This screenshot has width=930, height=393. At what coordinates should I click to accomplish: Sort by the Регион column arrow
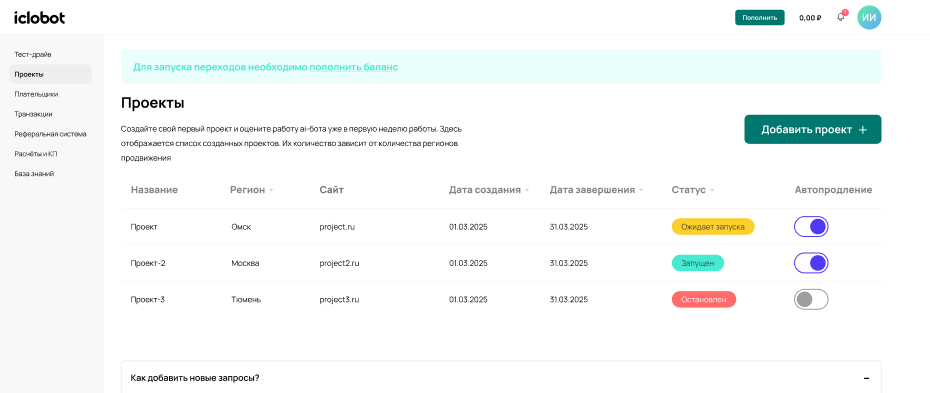(271, 190)
